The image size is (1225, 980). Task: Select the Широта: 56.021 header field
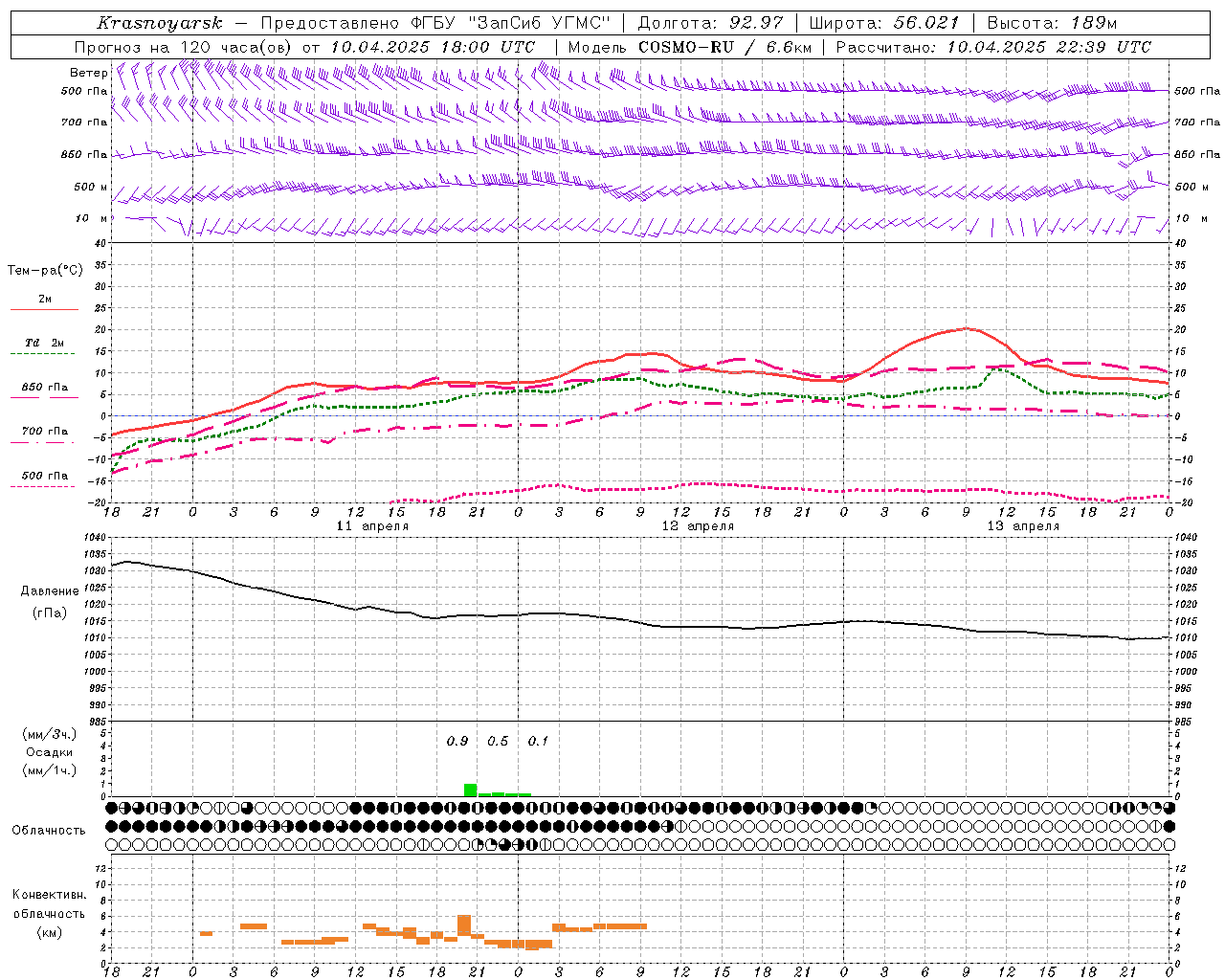coord(883,23)
